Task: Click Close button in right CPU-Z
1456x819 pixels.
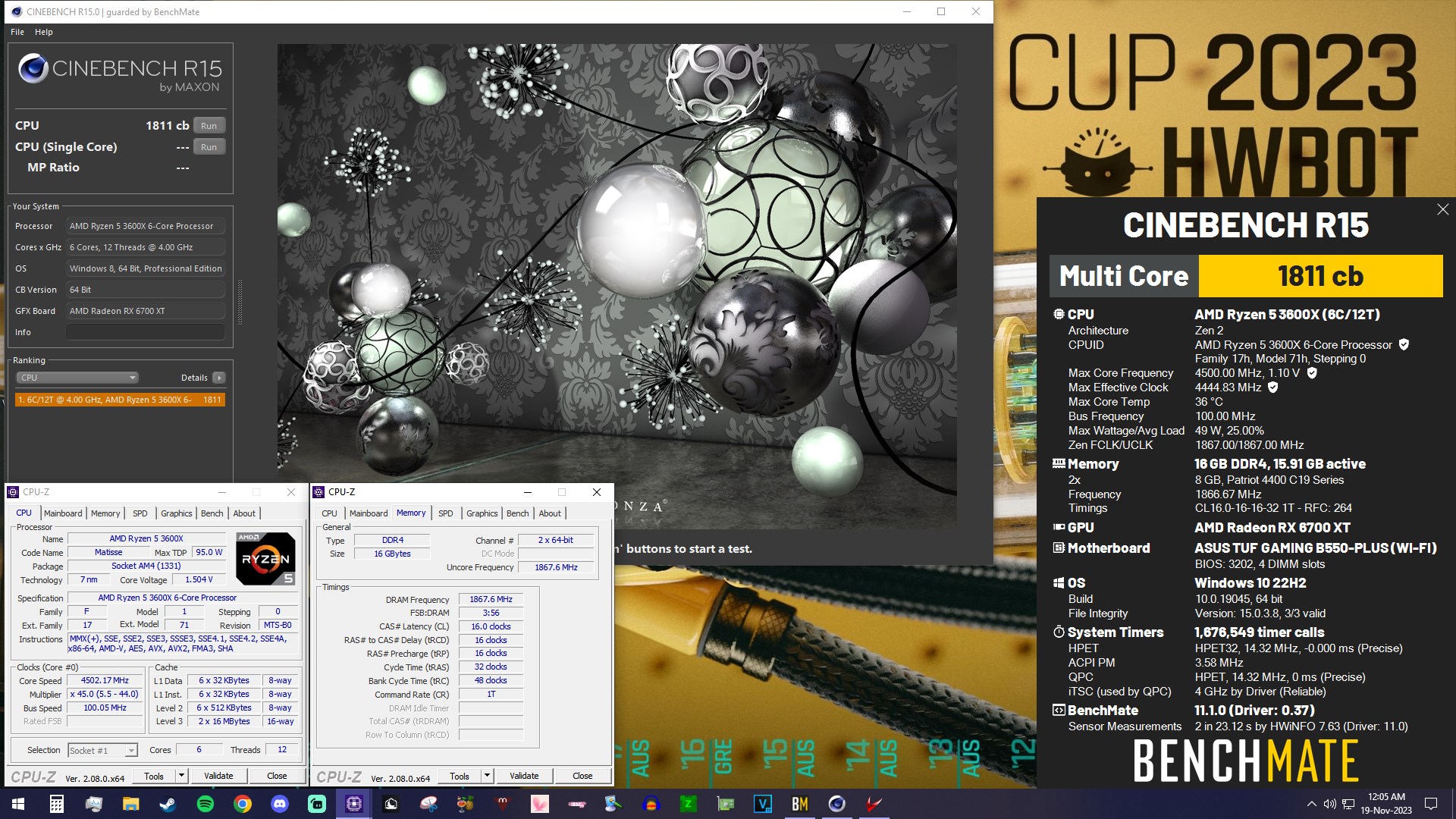Action: pyautogui.click(x=582, y=776)
